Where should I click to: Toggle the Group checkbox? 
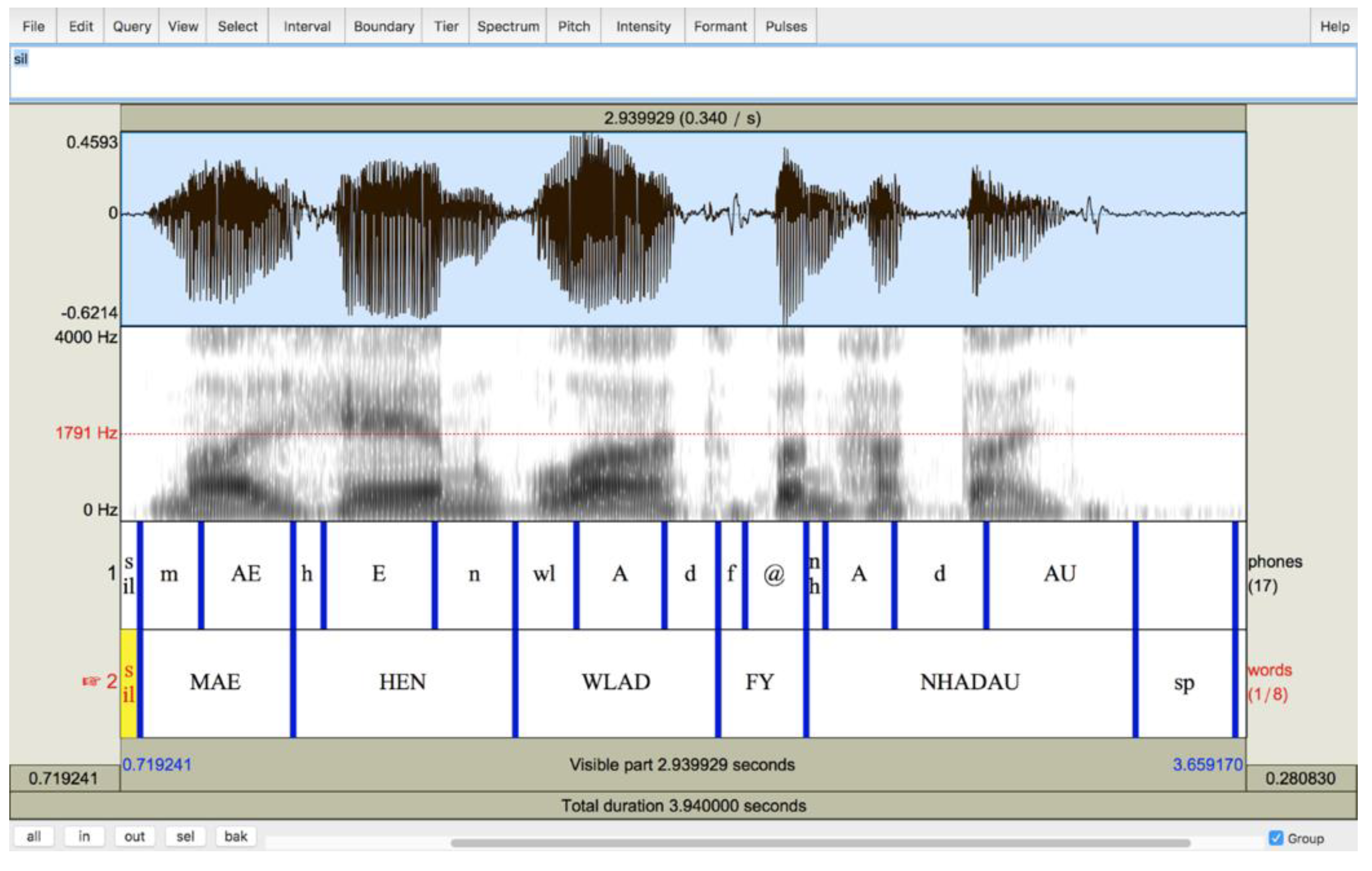pyautogui.click(x=1276, y=838)
